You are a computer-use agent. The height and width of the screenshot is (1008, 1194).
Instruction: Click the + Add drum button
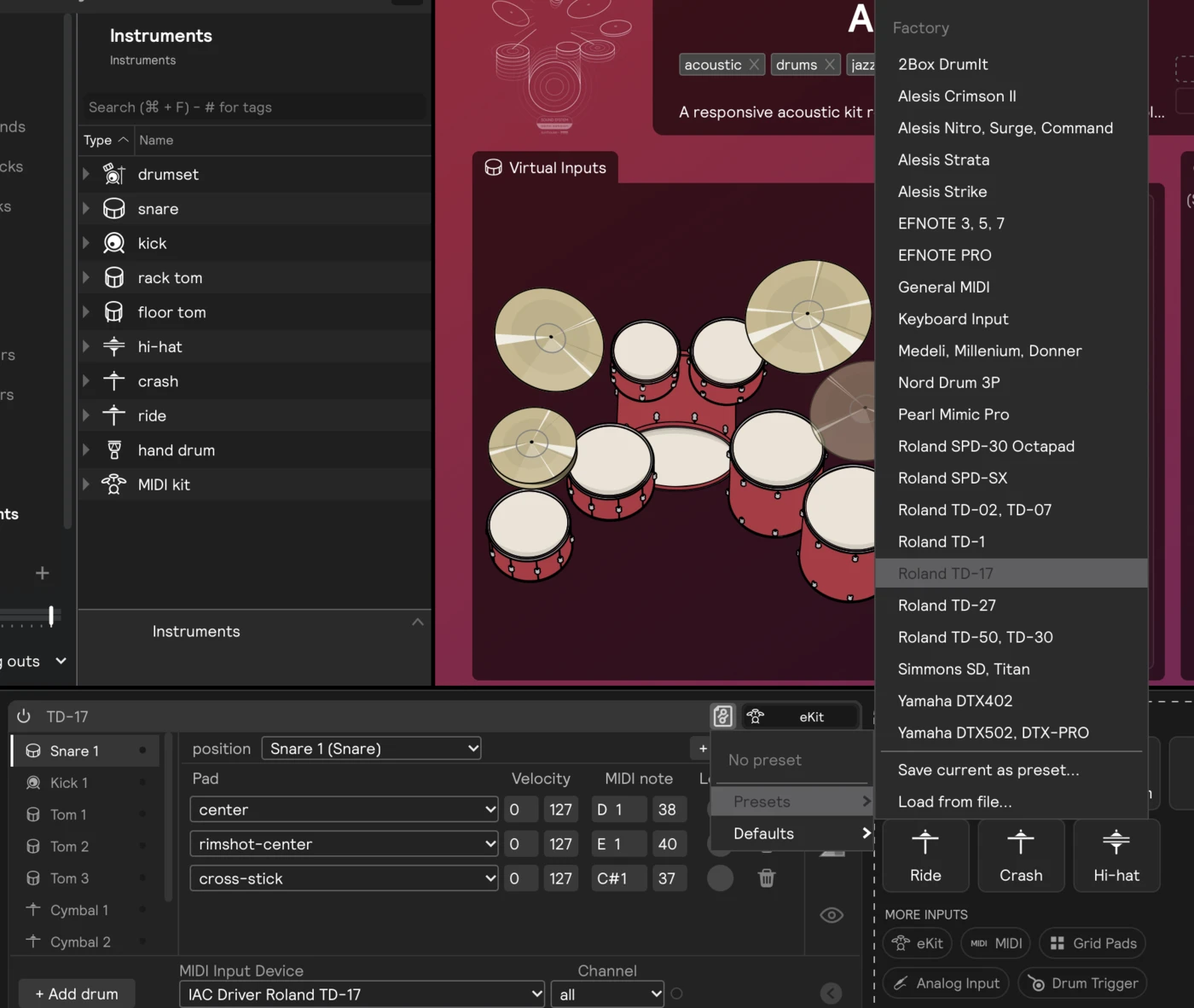point(77,994)
